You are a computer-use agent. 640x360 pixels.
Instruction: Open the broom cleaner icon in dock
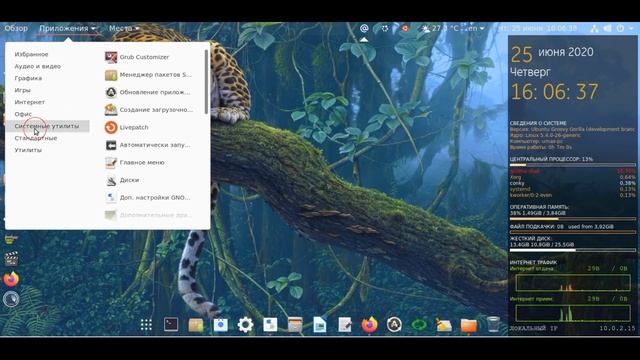tap(444, 325)
